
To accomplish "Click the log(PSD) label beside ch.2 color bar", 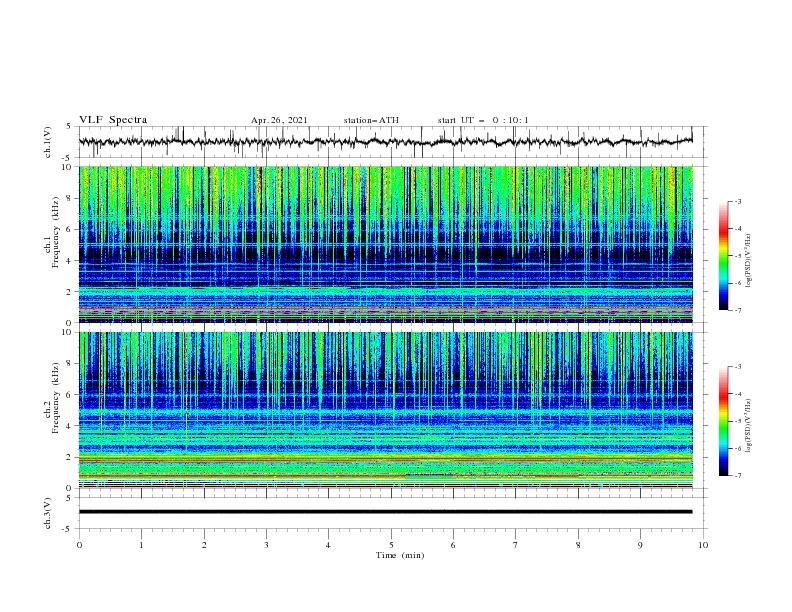I will [x=749, y=425].
